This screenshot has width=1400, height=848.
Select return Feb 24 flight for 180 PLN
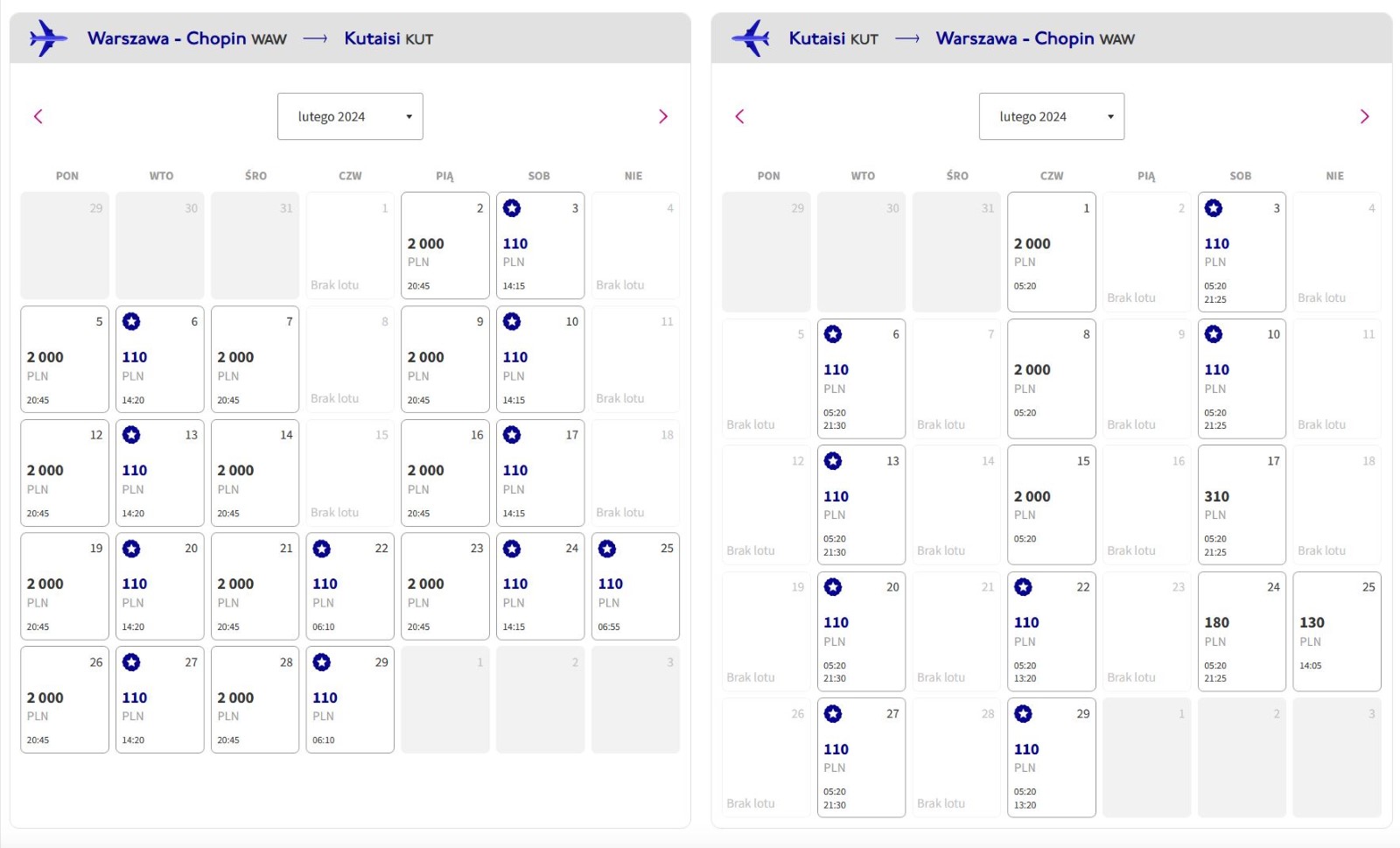click(1242, 631)
